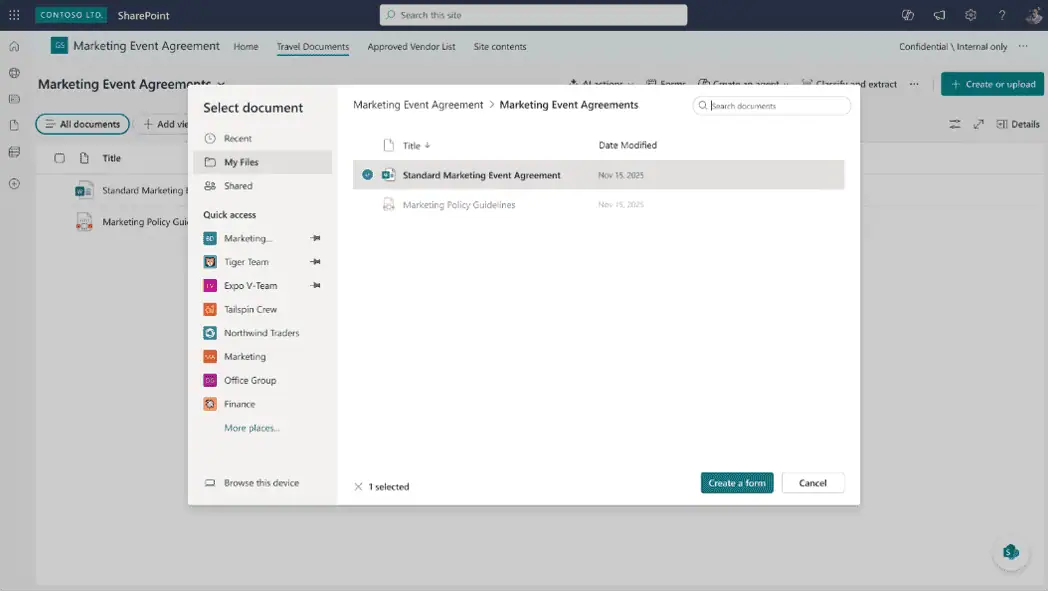Select My Files in the dialog sidebar
This screenshot has height=591, width=1048.
pyautogui.click(x=262, y=162)
